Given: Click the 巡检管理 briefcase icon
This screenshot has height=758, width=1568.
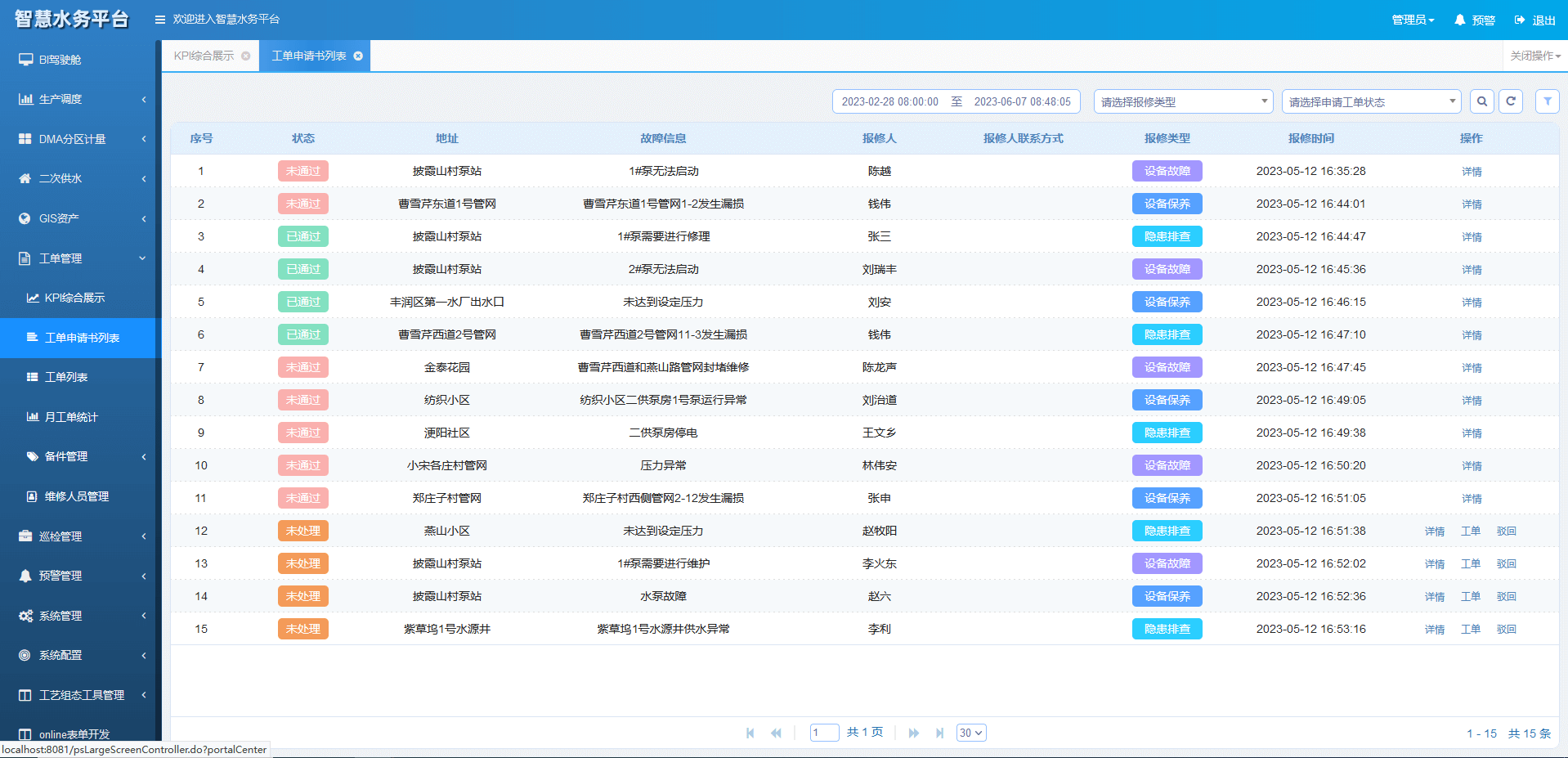Looking at the screenshot, I should (25, 536).
